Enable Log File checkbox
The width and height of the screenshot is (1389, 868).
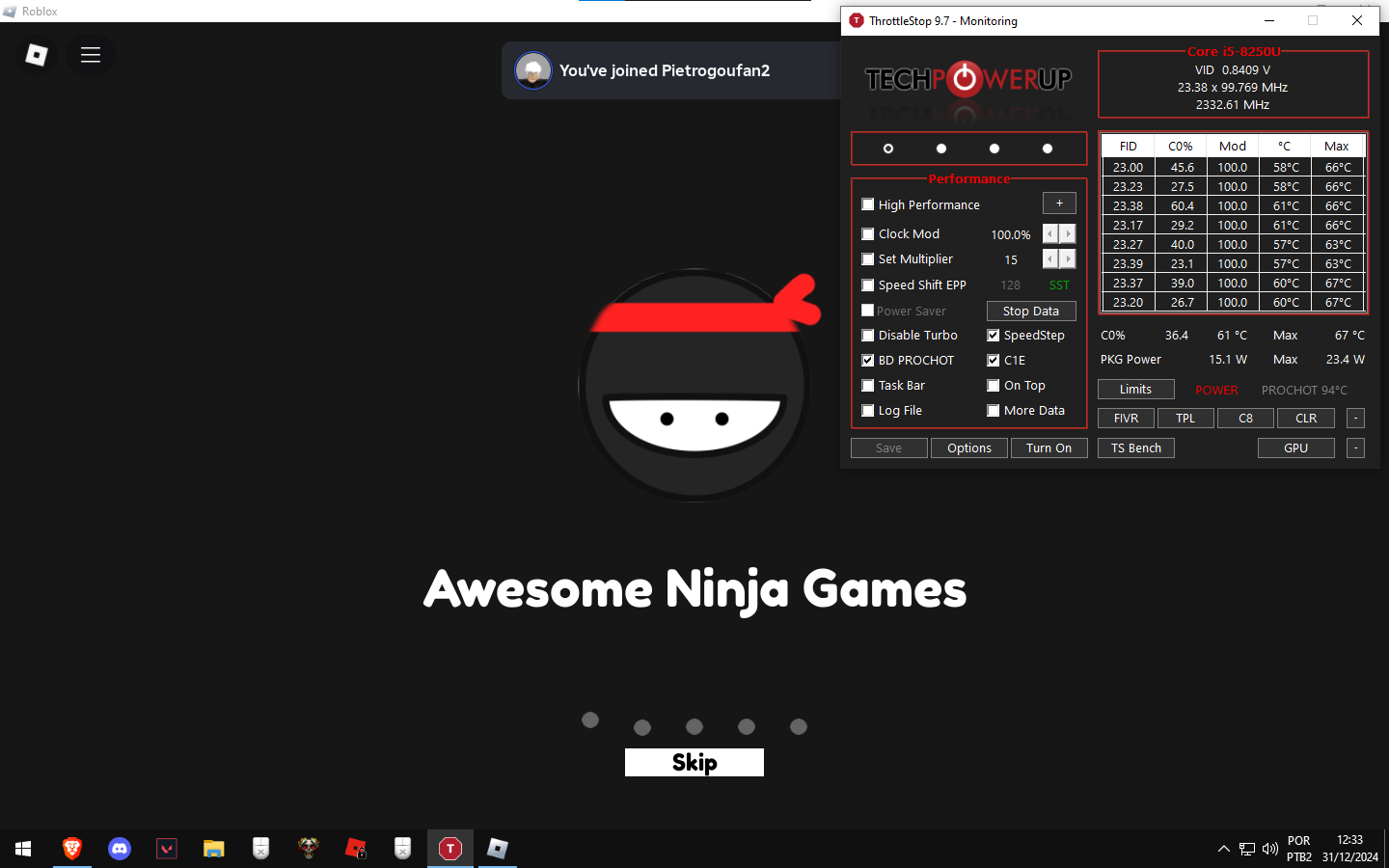[868, 410]
